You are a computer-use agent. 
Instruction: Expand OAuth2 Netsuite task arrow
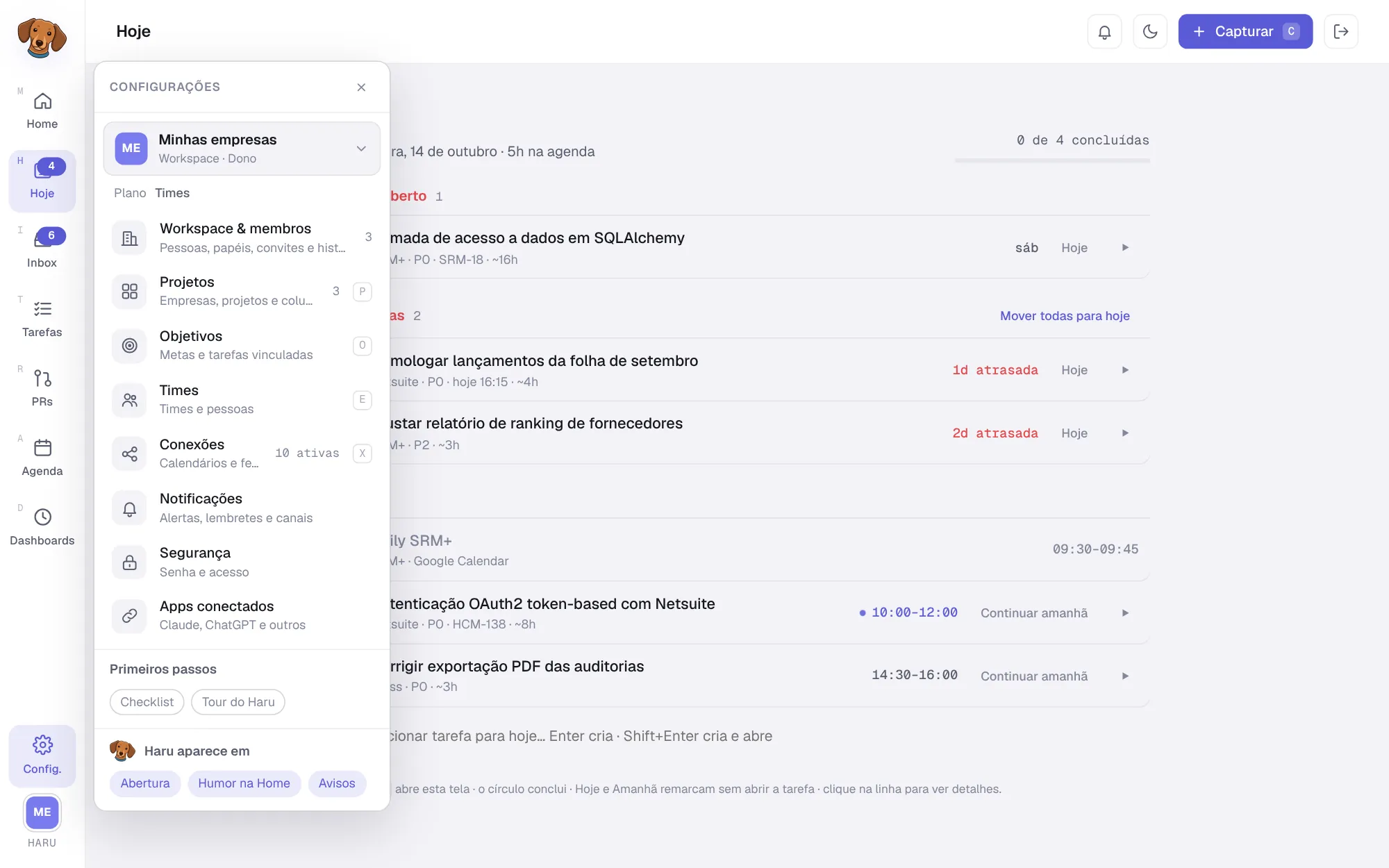point(1125,613)
